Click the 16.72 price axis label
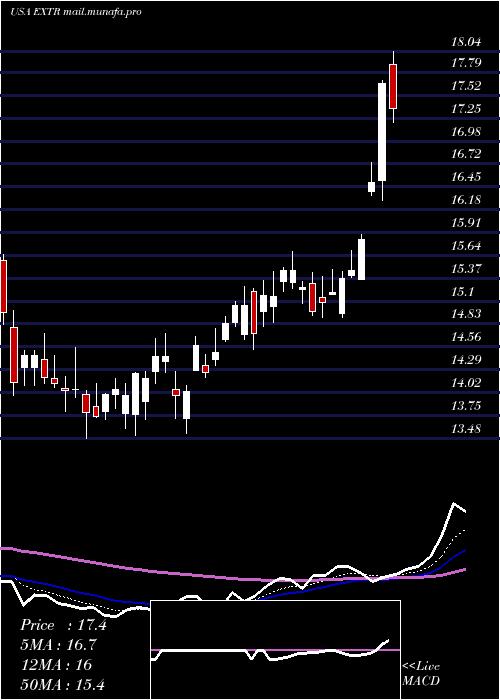The image size is (500, 700). tap(466, 154)
